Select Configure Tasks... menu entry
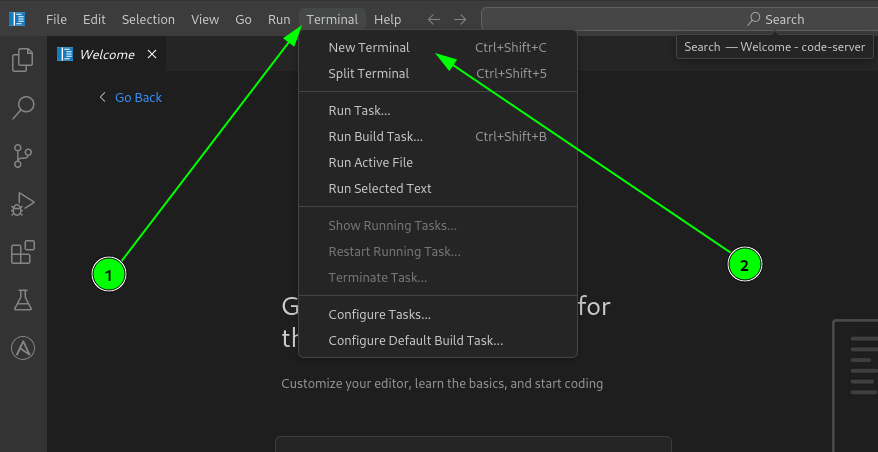 pyautogui.click(x=438, y=315)
